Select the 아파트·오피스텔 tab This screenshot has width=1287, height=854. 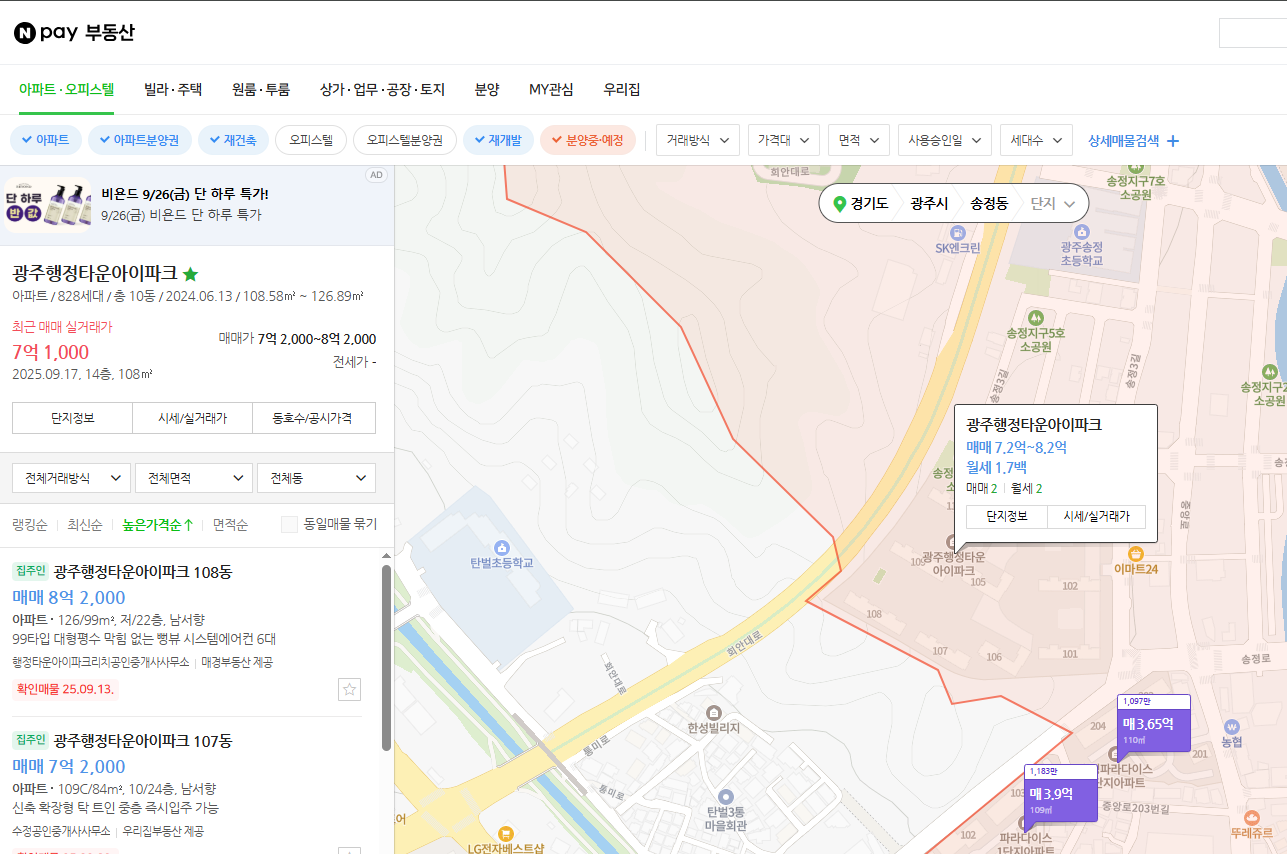coord(66,89)
